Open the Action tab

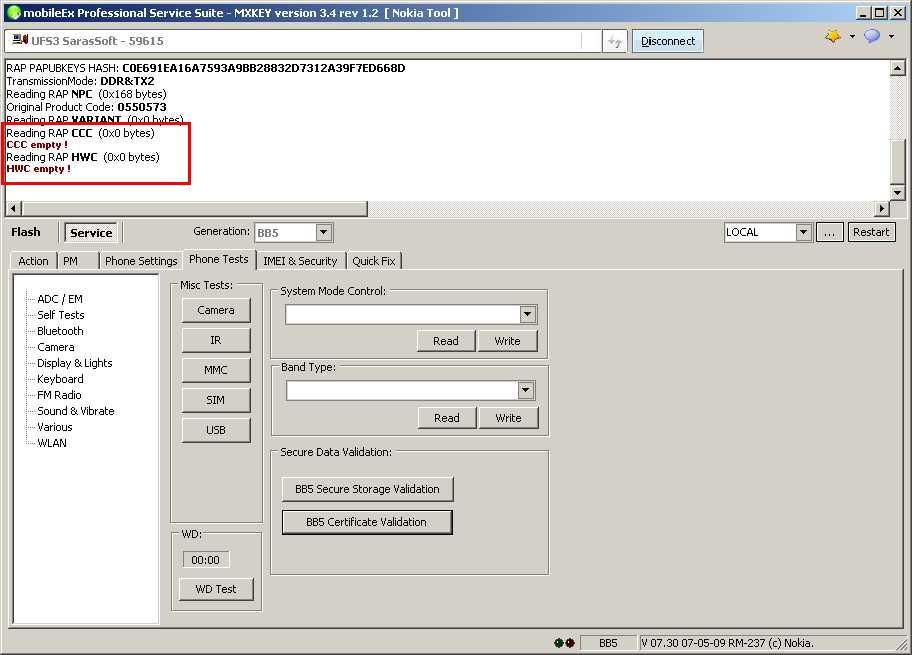(x=33, y=261)
